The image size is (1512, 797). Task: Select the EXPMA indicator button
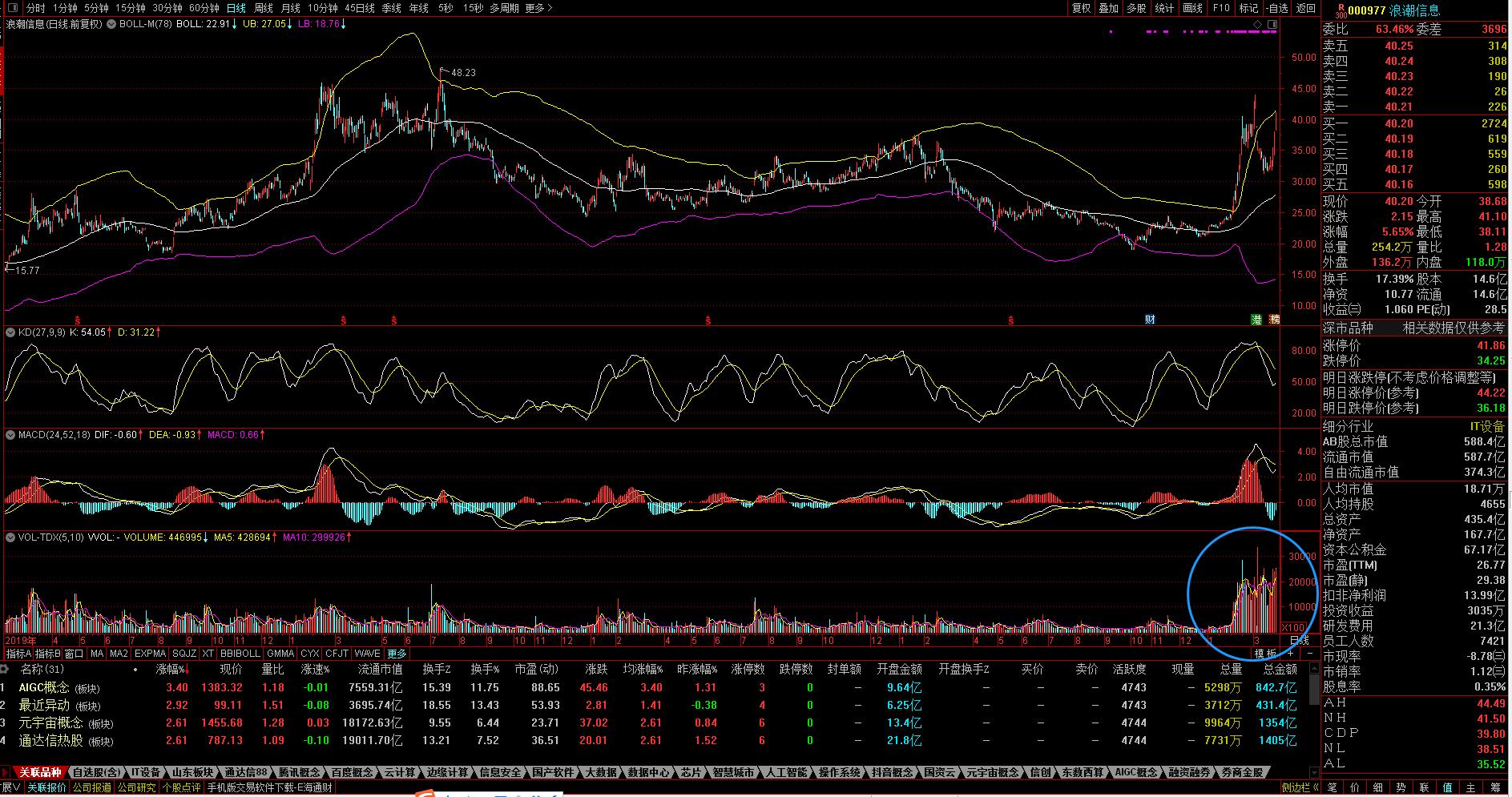click(x=150, y=654)
